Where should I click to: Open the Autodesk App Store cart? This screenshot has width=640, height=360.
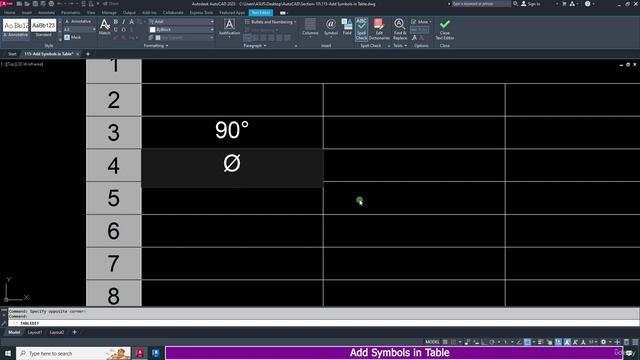pos(564,4)
